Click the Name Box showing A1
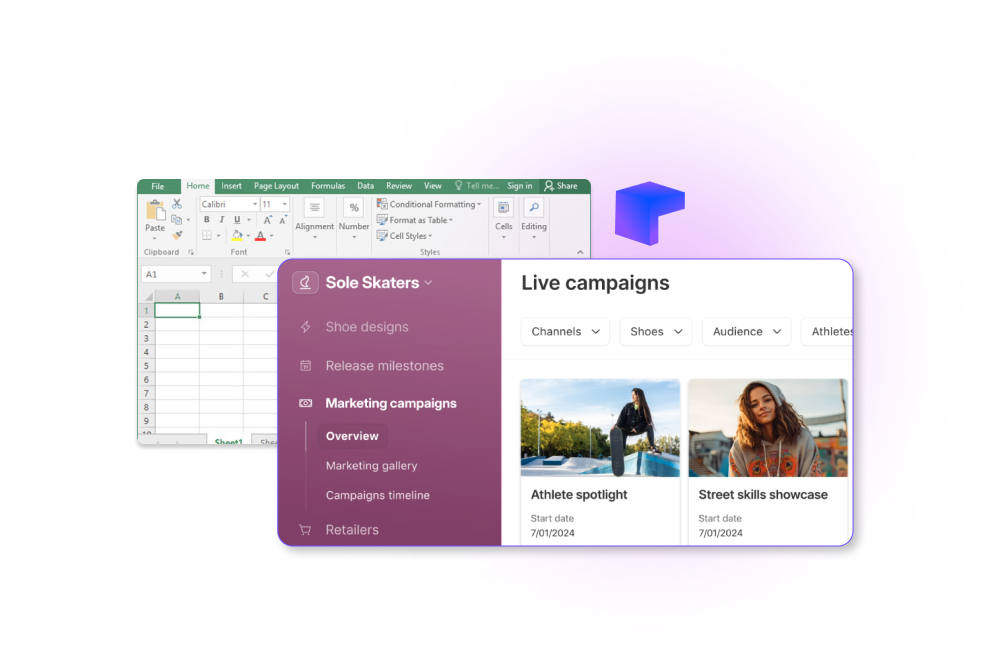This screenshot has width=989, height=671. point(175,274)
